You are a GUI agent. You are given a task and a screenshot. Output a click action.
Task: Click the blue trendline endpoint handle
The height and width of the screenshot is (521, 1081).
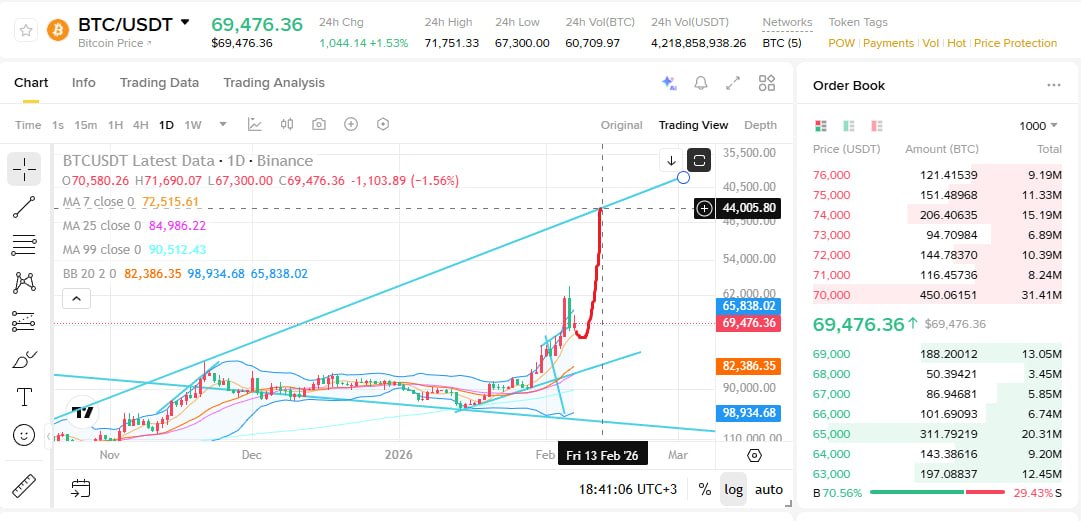click(x=683, y=178)
